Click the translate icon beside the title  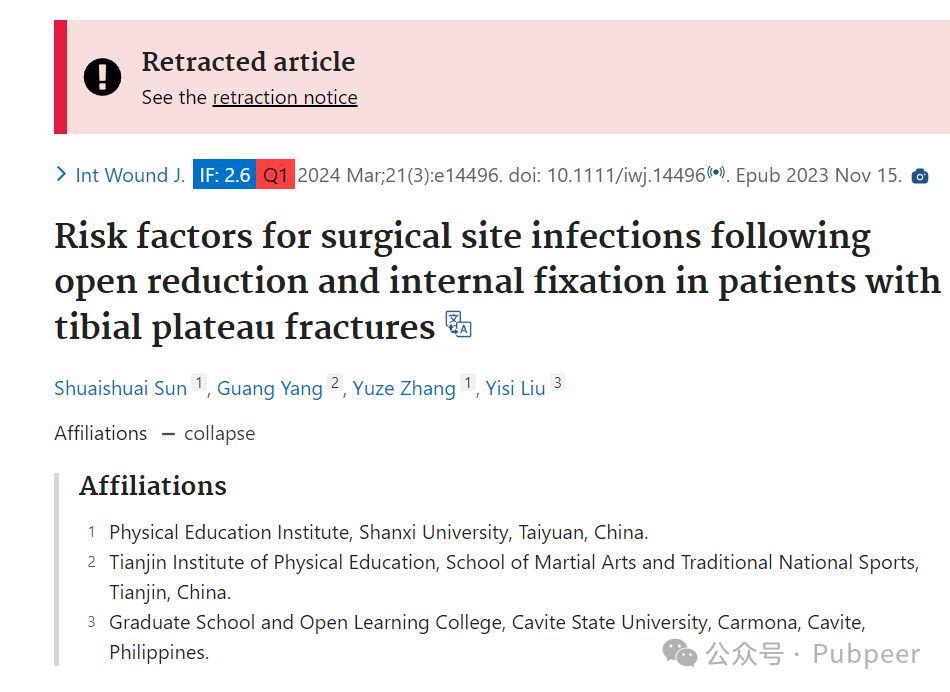(x=459, y=324)
